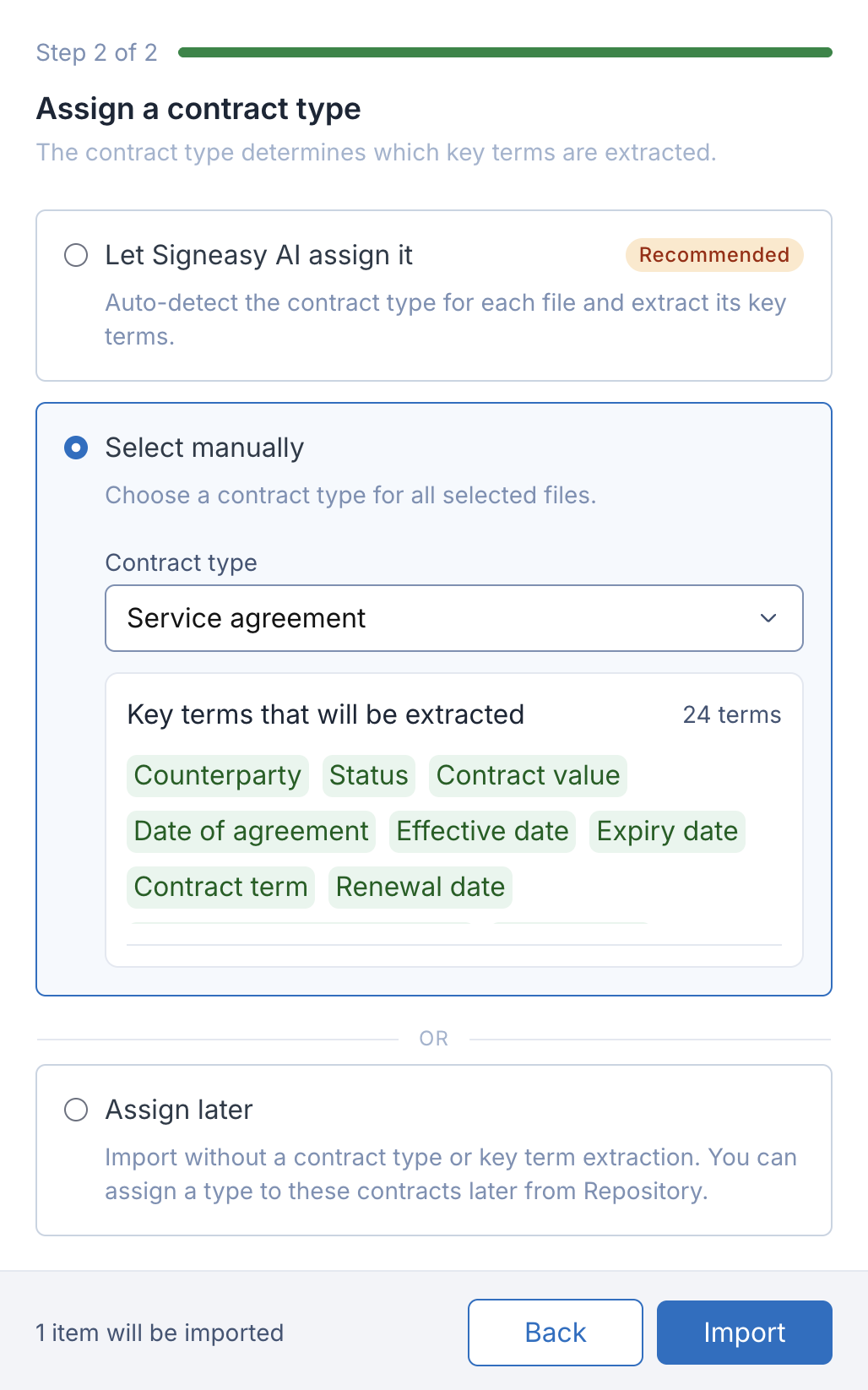Click the Expiry date term tag
The width and height of the screenshot is (868, 1390).
667,831
